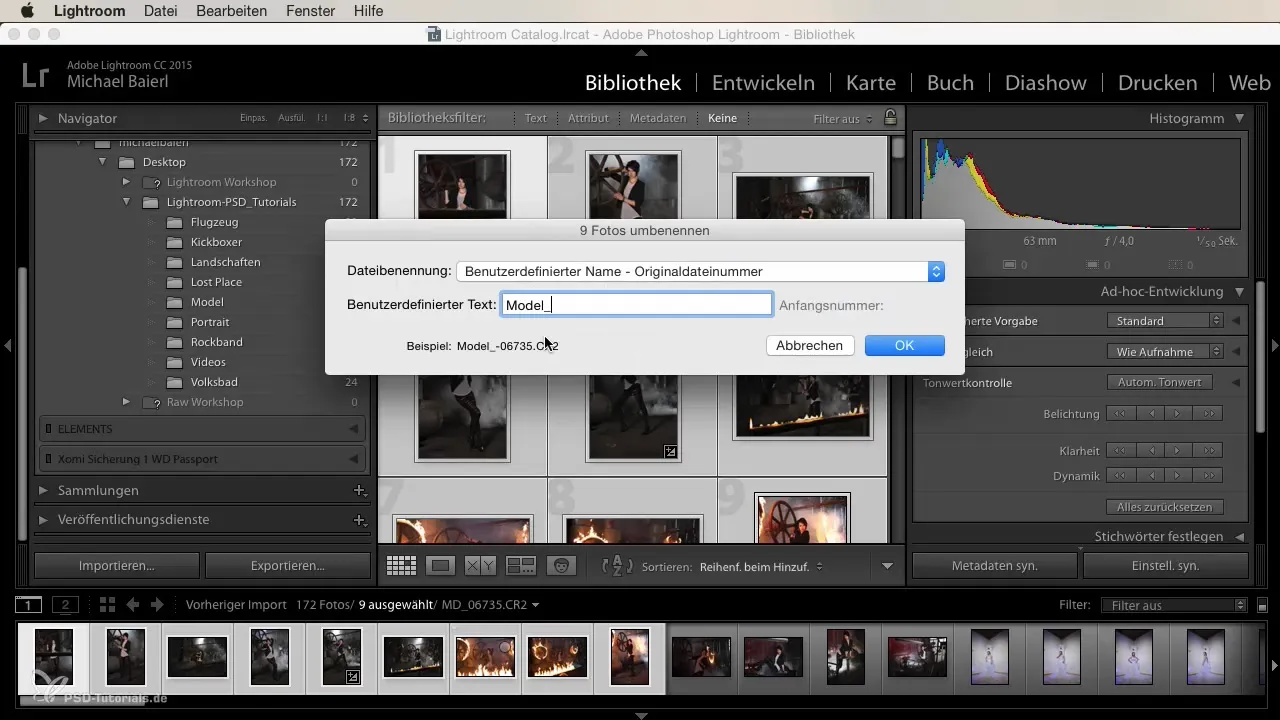Decrease exposure by large step
Screen dimensions: 1280x720
point(1122,414)
